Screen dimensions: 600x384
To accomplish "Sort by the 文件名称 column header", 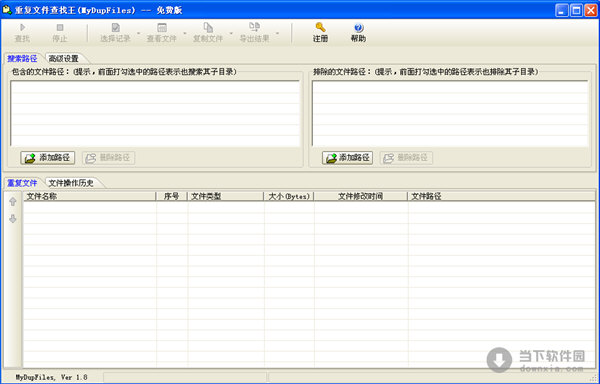I will [90, 196].
